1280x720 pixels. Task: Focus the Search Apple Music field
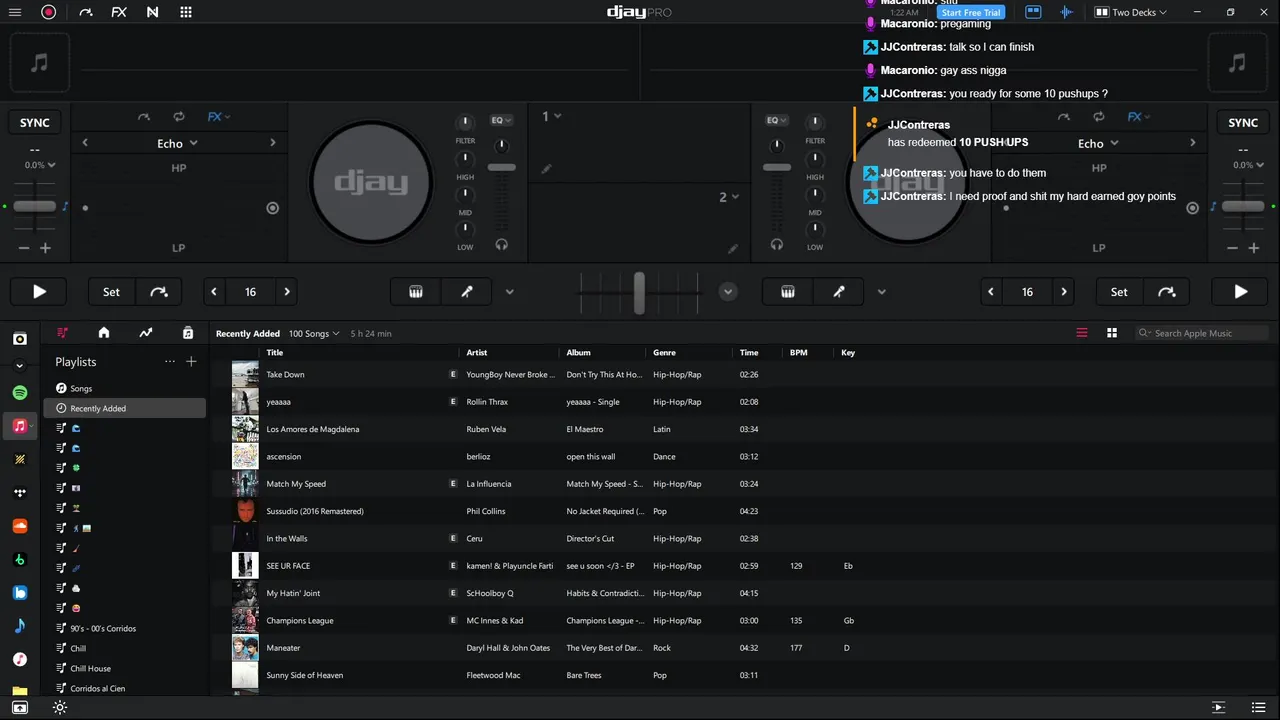click(1202, 333)
